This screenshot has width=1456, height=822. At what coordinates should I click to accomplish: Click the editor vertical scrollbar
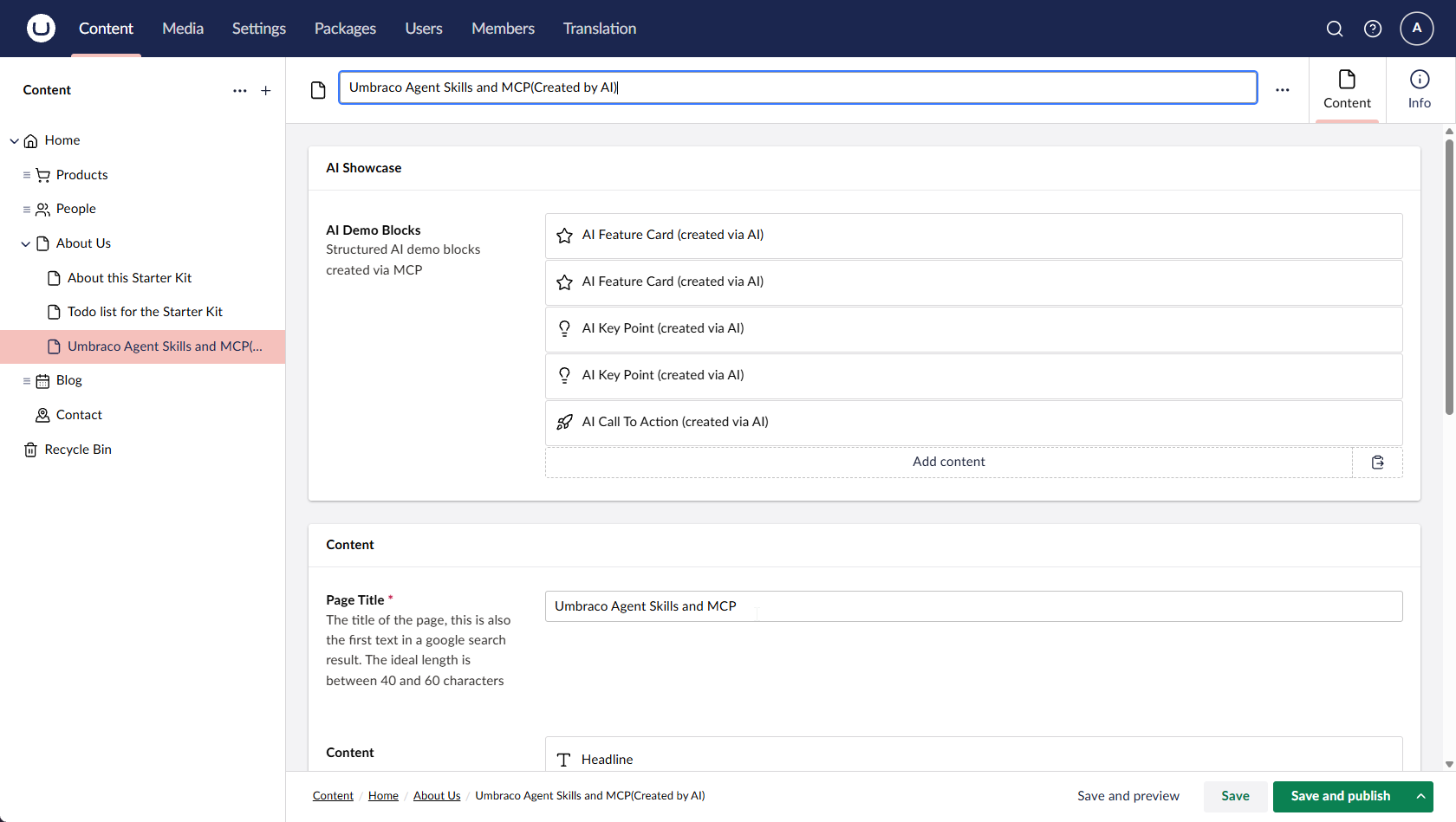1449,277
